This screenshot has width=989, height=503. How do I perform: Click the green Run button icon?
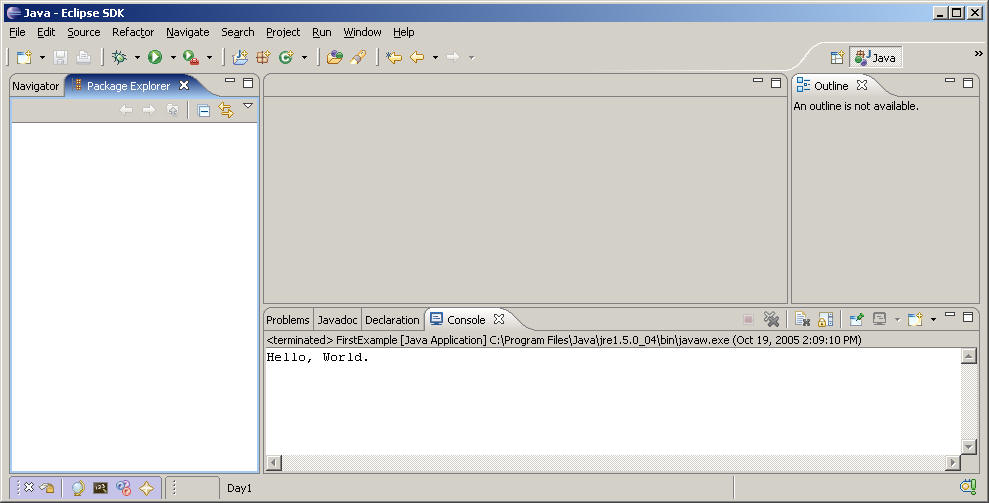(155, 57)
